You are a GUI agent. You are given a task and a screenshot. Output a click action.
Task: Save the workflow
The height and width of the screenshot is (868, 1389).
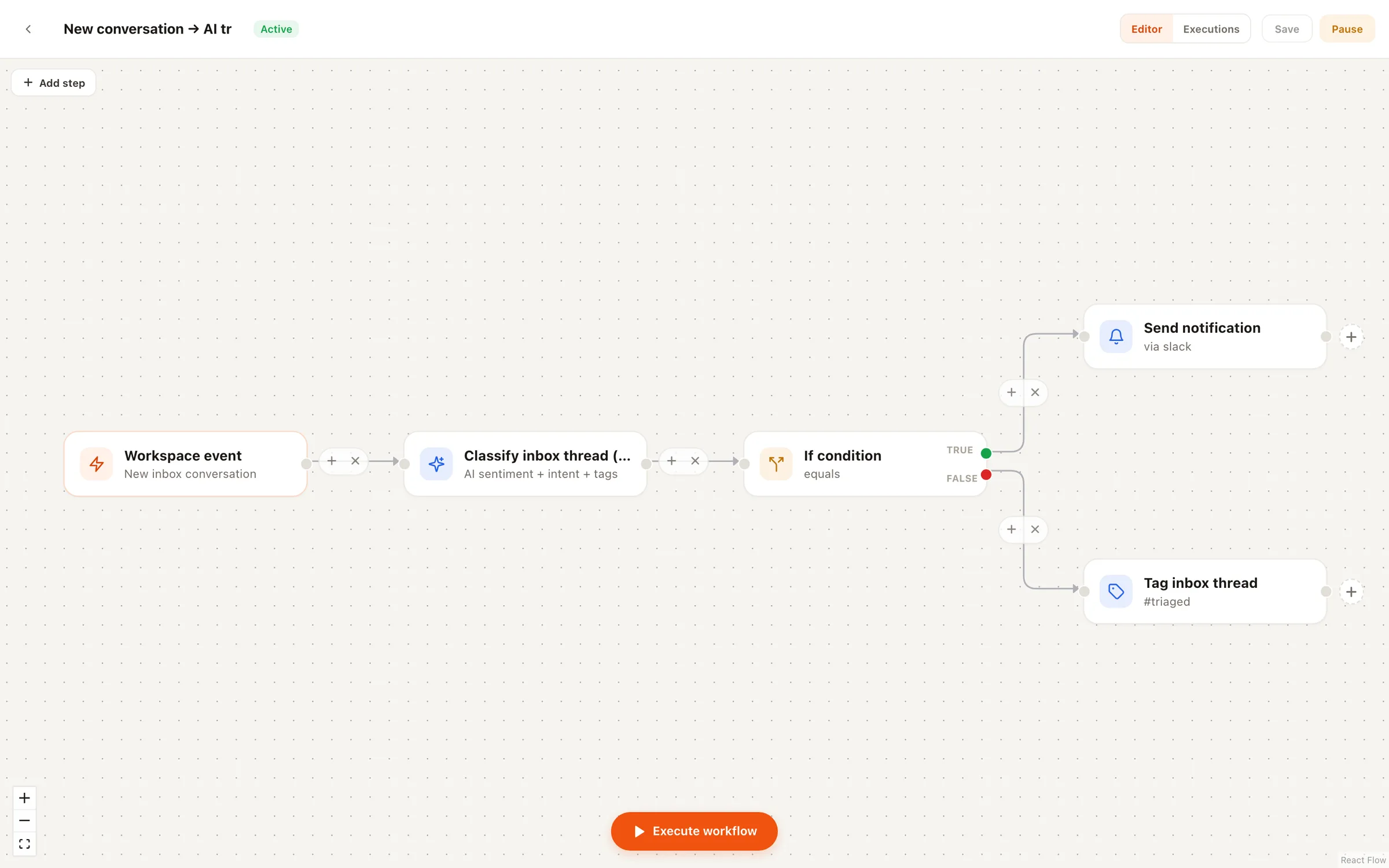(1287, 29)
